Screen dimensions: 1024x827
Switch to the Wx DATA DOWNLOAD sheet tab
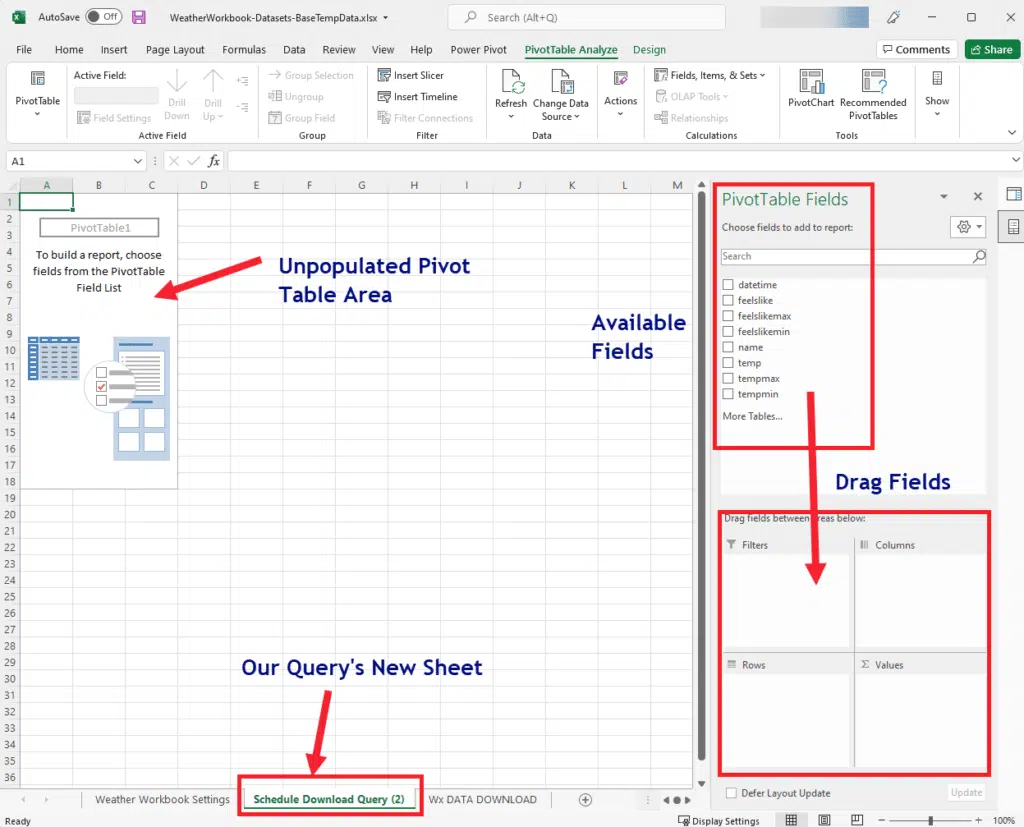(482, 800)
